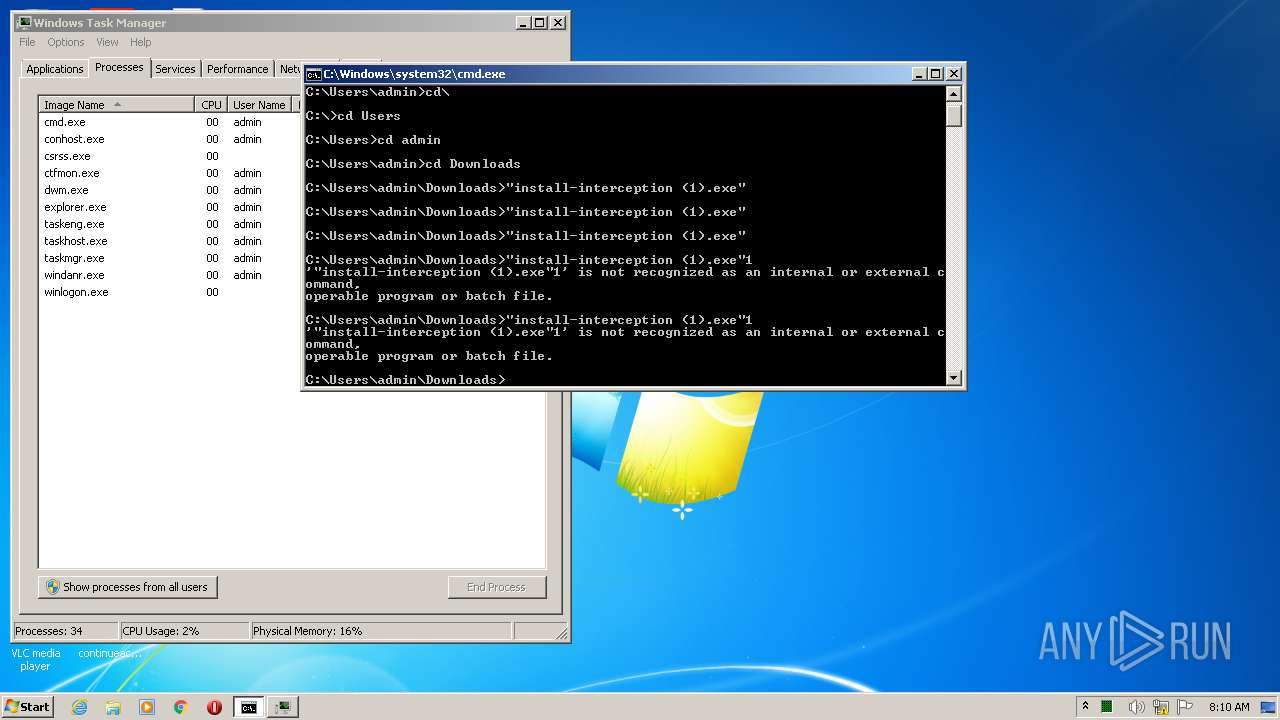Close the cmd.exe window

point(954,74)
